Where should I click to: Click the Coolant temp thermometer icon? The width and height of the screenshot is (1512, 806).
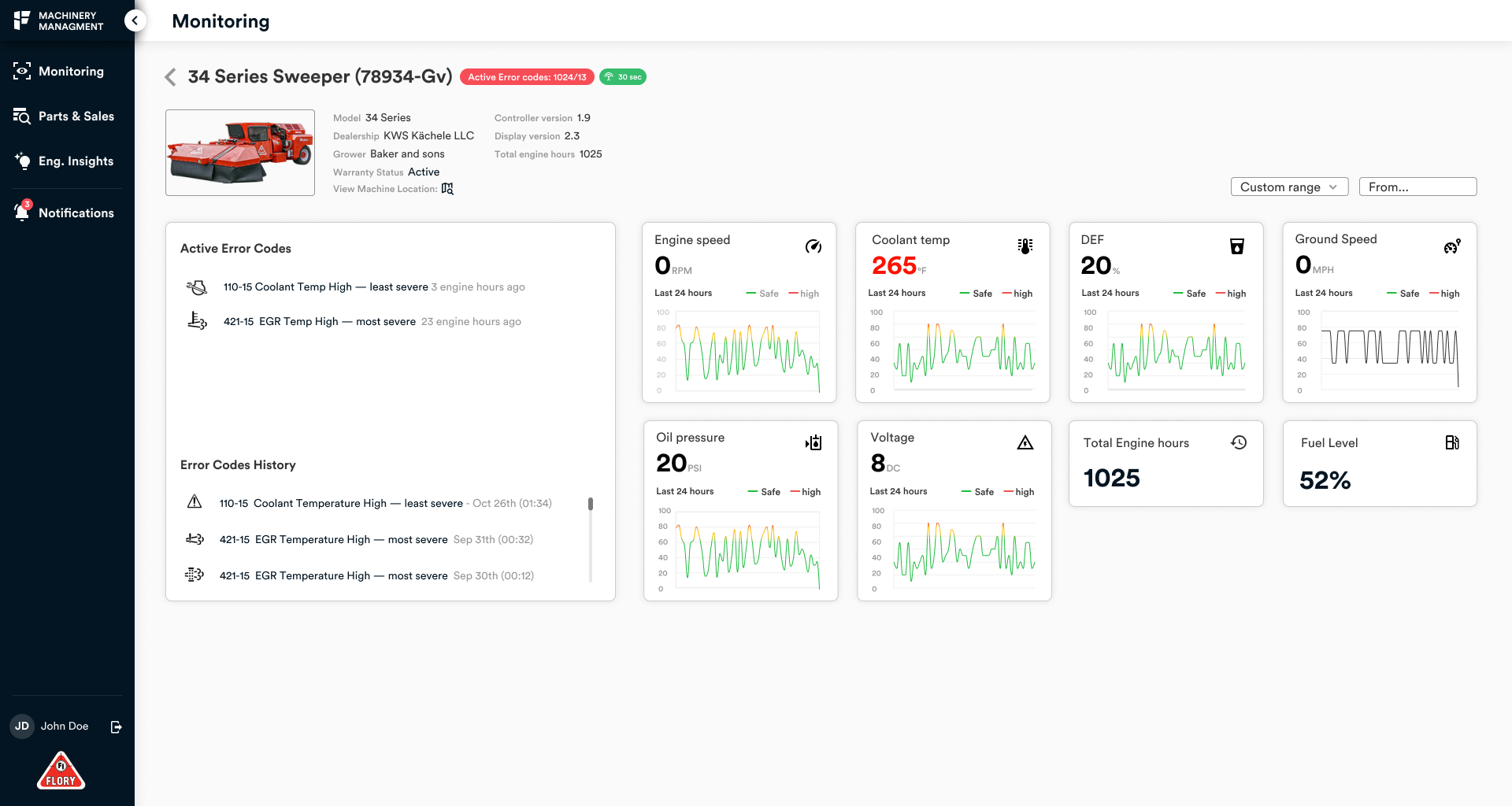(x=1025, y=246)
